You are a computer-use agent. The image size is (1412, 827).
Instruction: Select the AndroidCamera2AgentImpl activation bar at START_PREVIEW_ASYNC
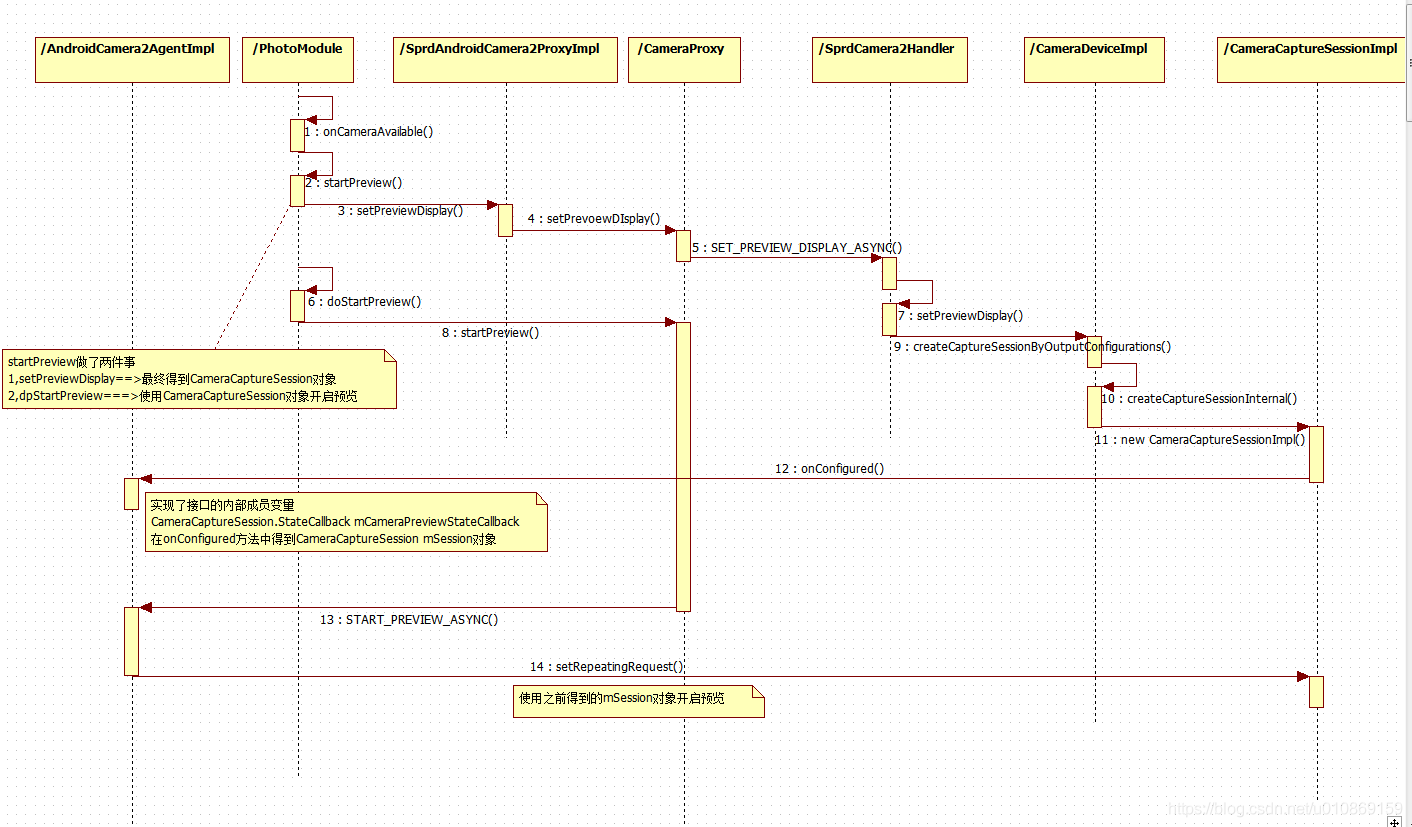[131, 641]
